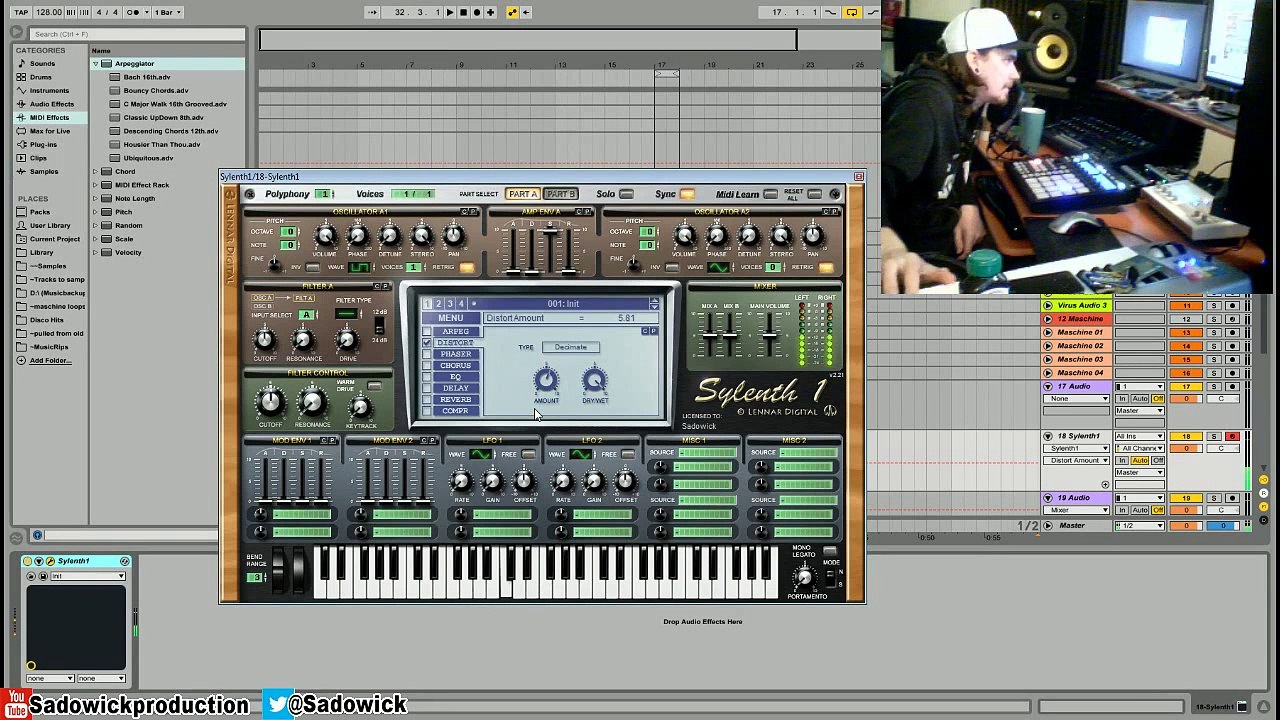Viewport: 1280px width, 720px height.
Task: Toggle the Sync button in Sylenth1
Action: point(687,194)
